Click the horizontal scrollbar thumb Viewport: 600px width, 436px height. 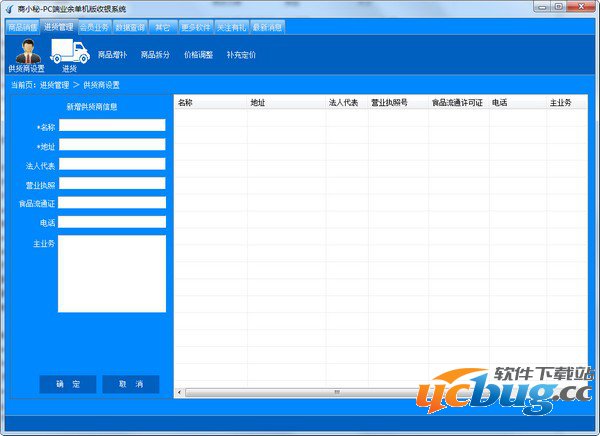(x=337, y=392)
